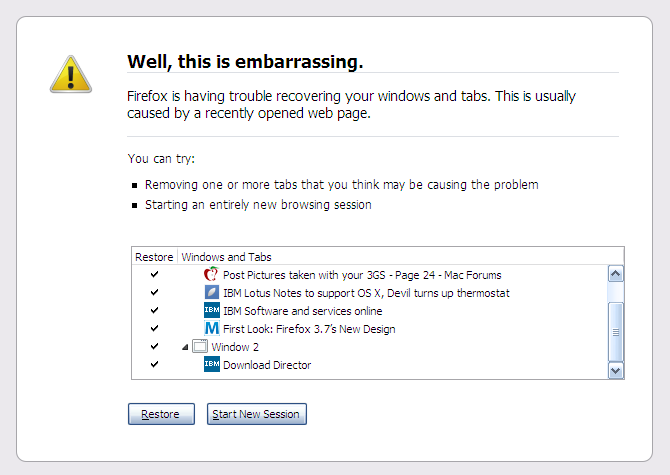Toggle restore checkmark for Window 2
This screenshot has height=475, width=670.
coord(154,346)
